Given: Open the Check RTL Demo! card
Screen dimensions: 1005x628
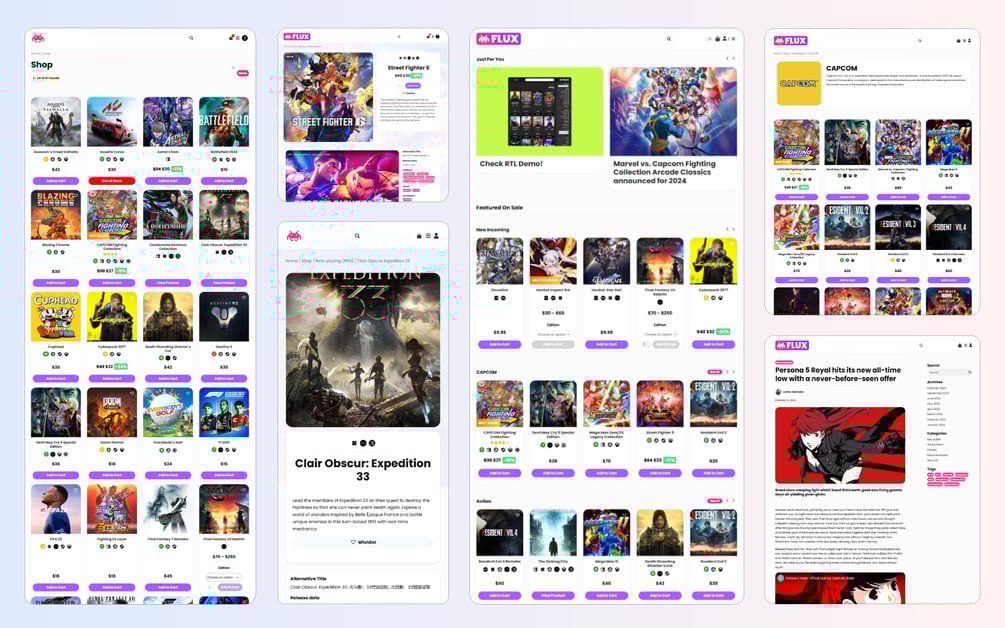Looking at the screenshot, I should tap(540, 120).
